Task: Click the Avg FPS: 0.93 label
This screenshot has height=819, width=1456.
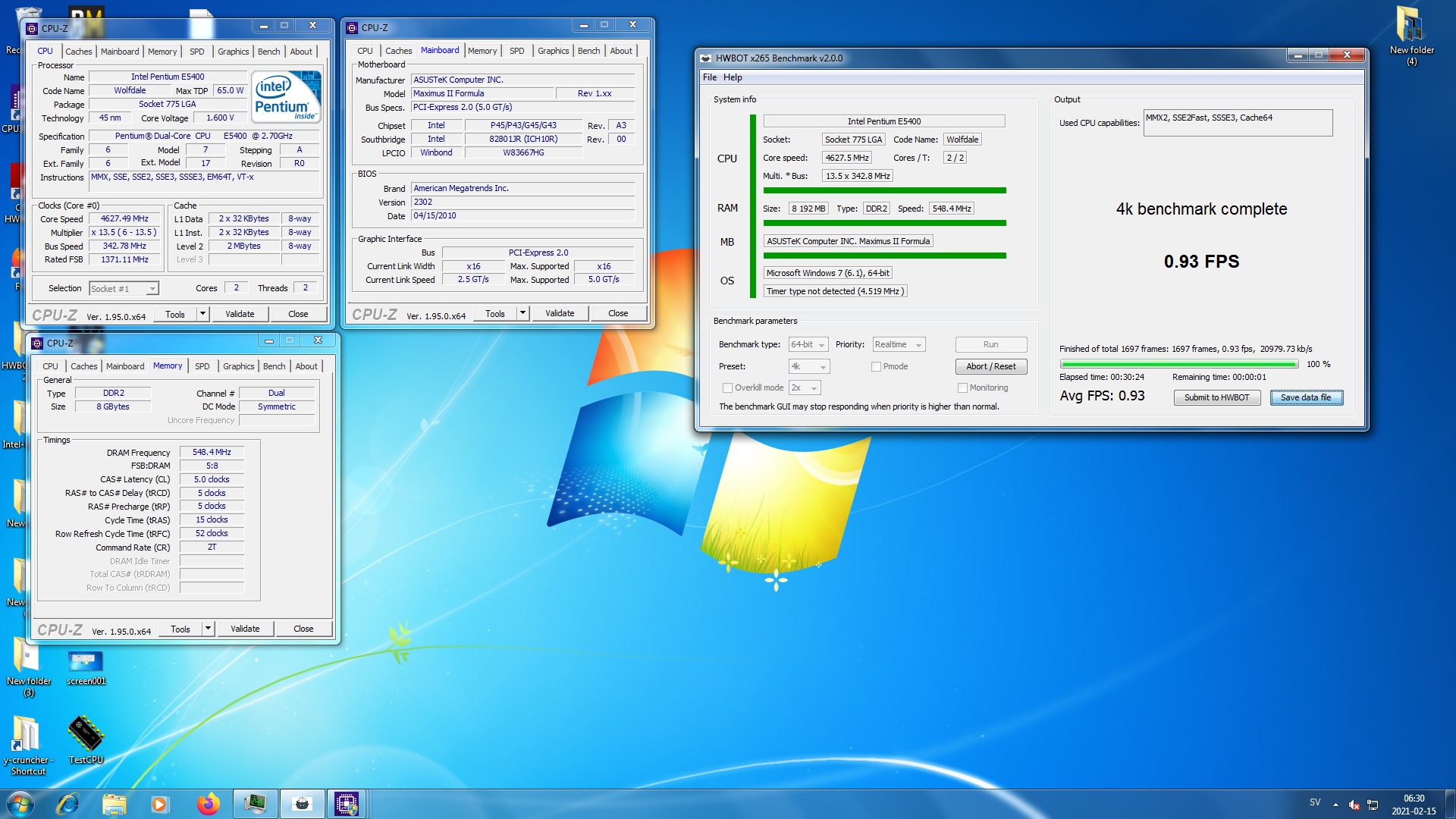Action: (x=1102, y=396)
